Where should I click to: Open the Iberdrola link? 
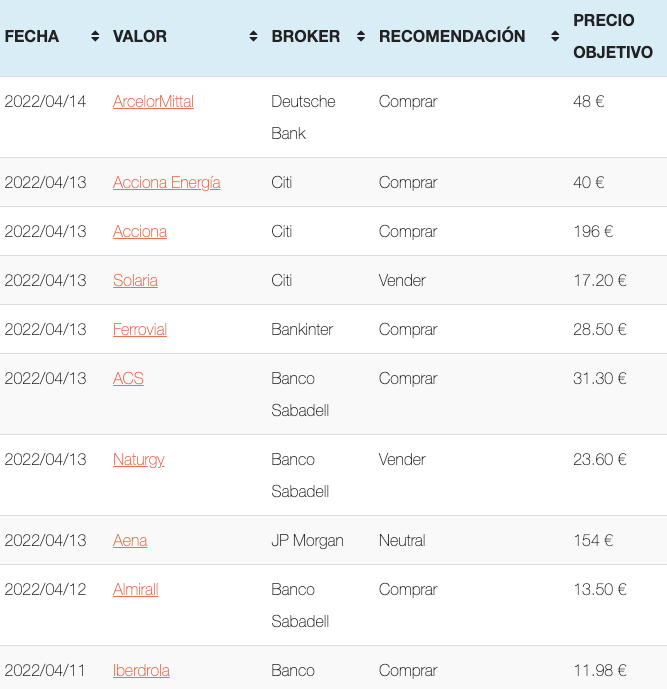[x=141, y=671]
